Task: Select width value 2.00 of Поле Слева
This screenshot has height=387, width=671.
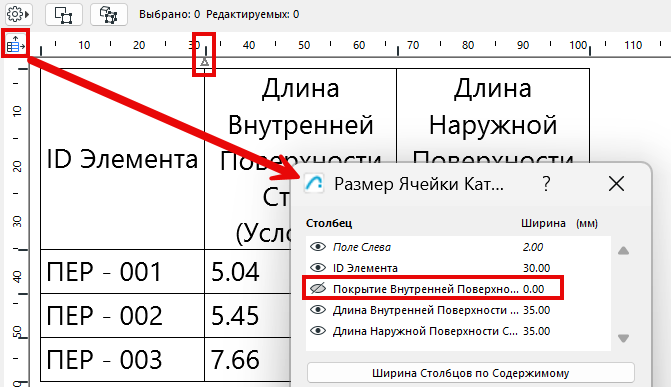Action: 533,247
